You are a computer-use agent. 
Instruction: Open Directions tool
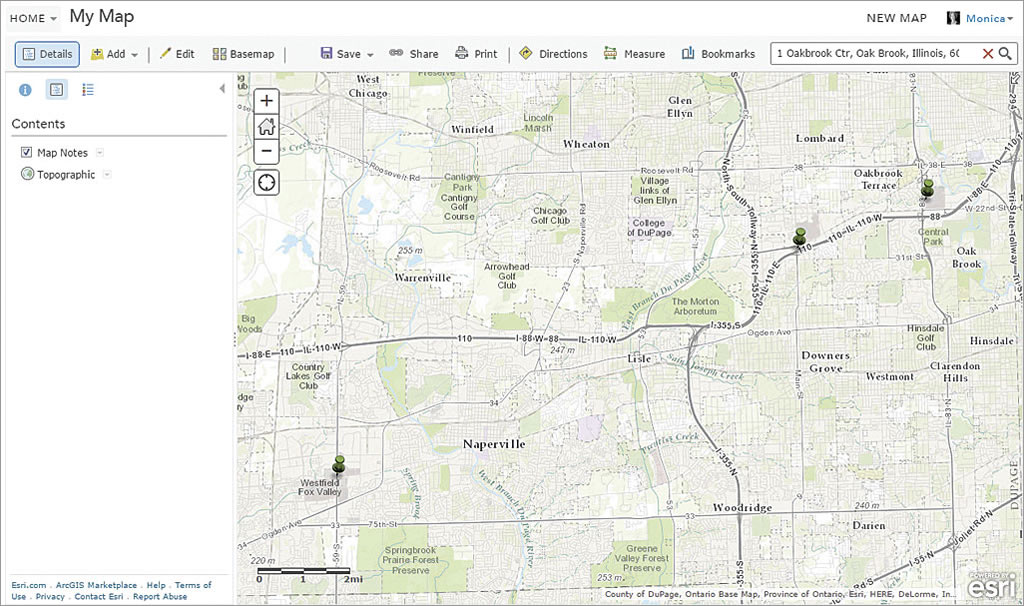(x=553, y=54)
